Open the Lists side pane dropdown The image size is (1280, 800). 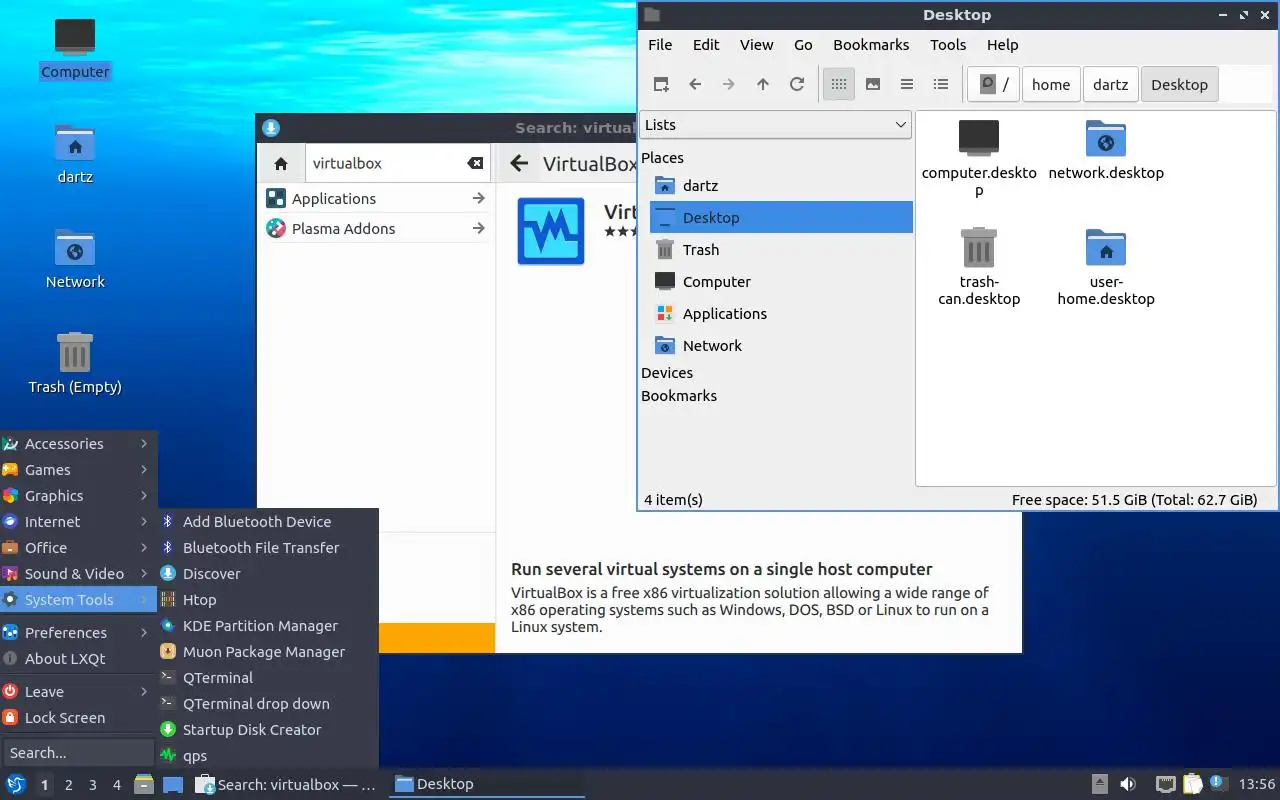tap(775, 125)
